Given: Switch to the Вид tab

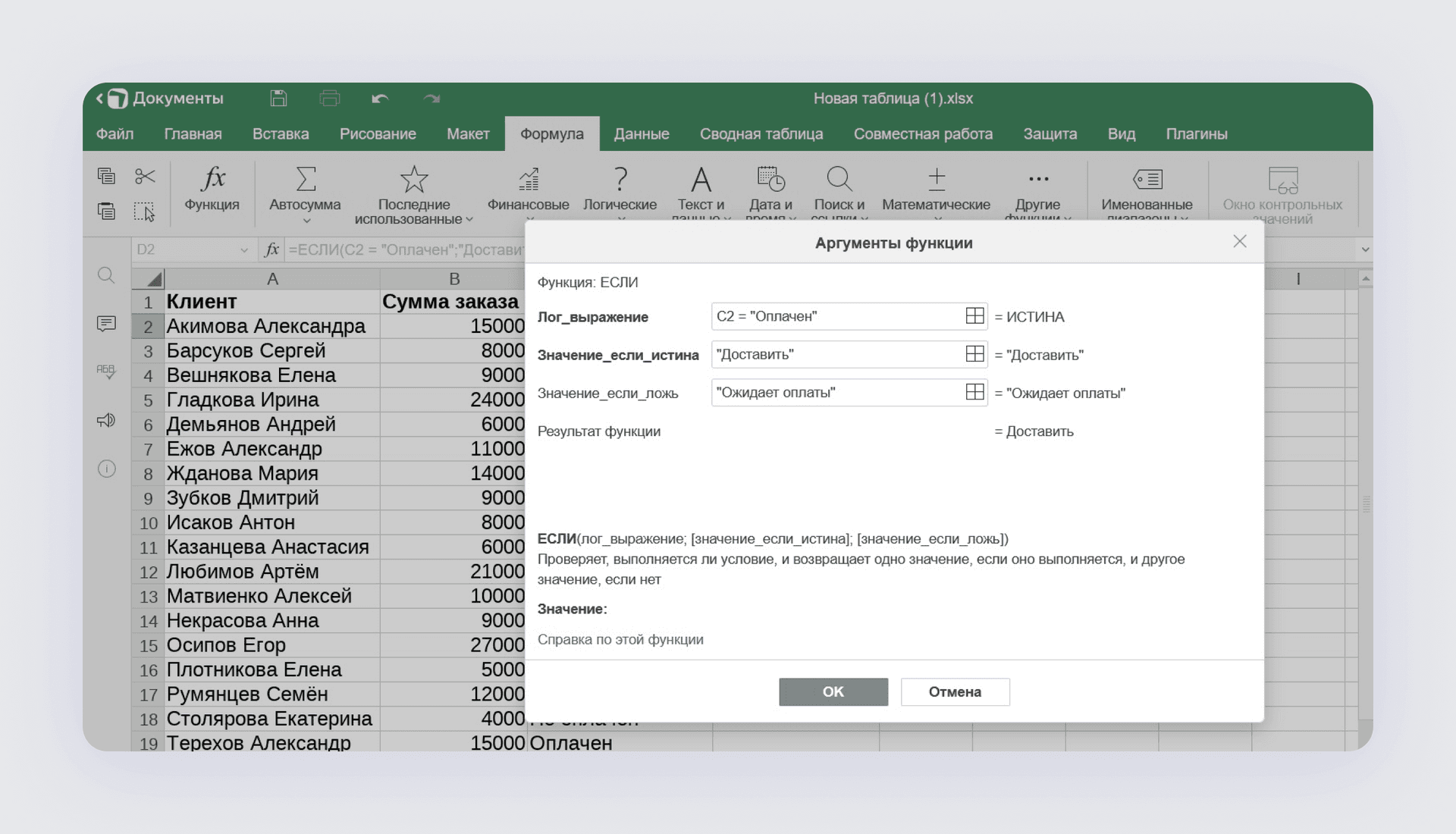Looking at the screenshot, I should 1122,133.
